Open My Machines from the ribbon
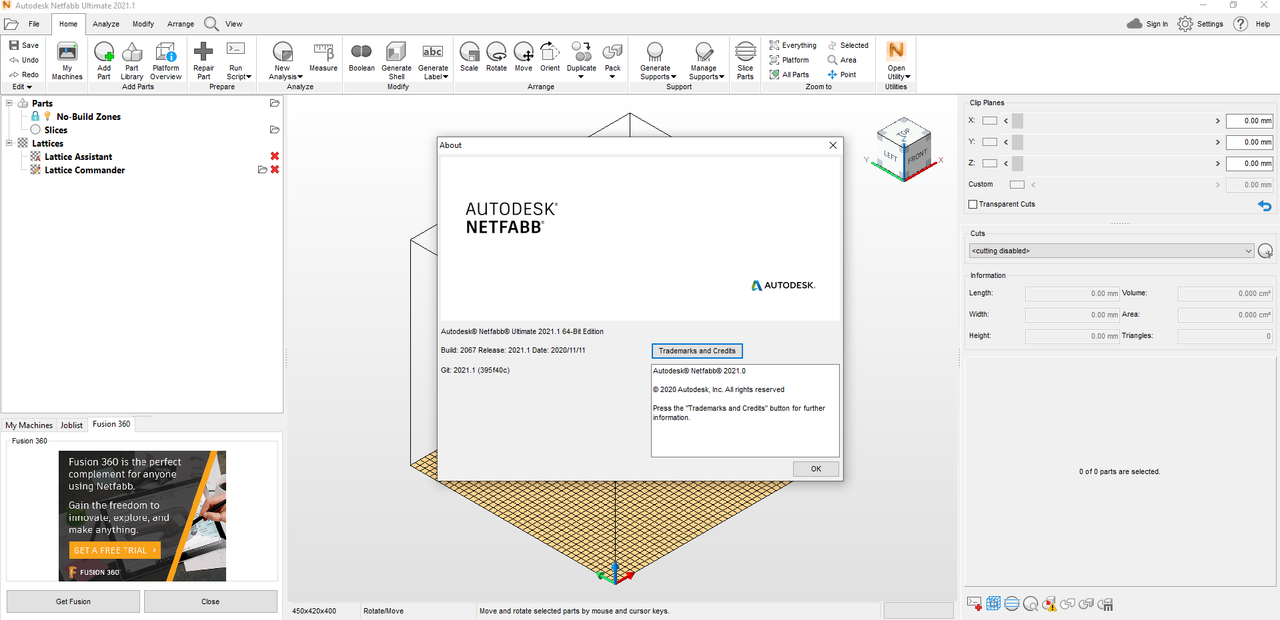1280x620 pixels. tap(67, 60)
